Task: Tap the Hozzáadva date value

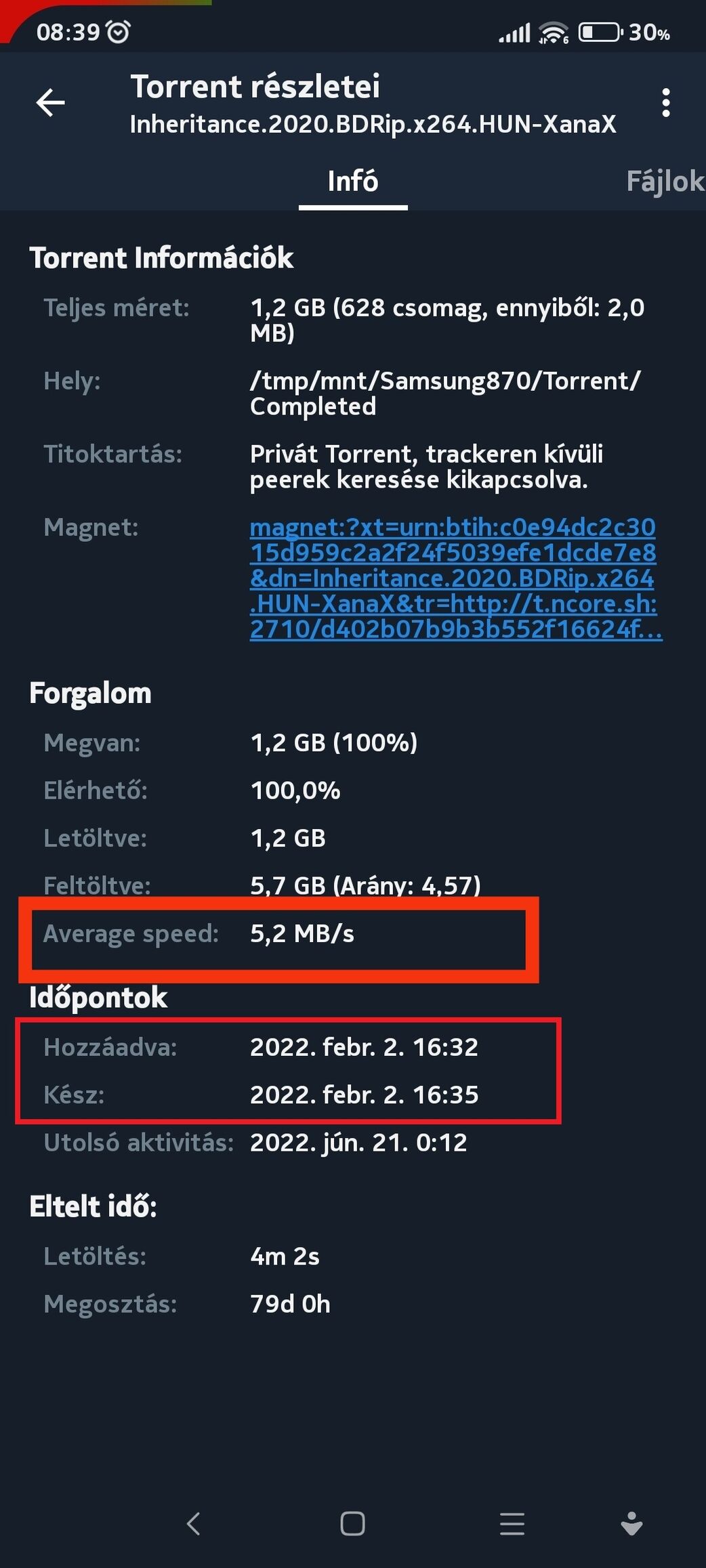Action: (364, 1047)
